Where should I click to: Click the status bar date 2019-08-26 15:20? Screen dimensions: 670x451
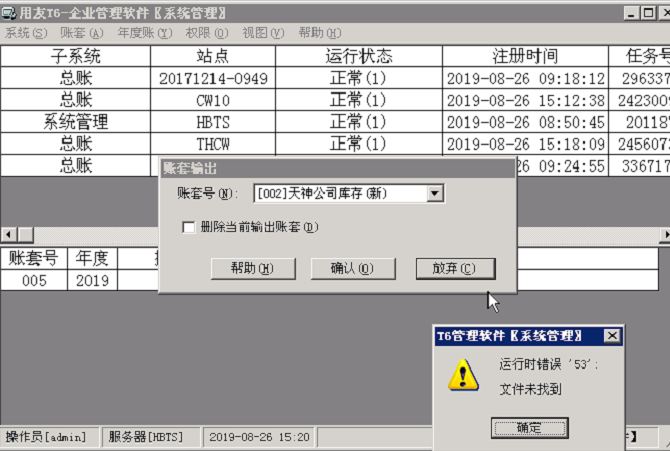coord(259,437)
